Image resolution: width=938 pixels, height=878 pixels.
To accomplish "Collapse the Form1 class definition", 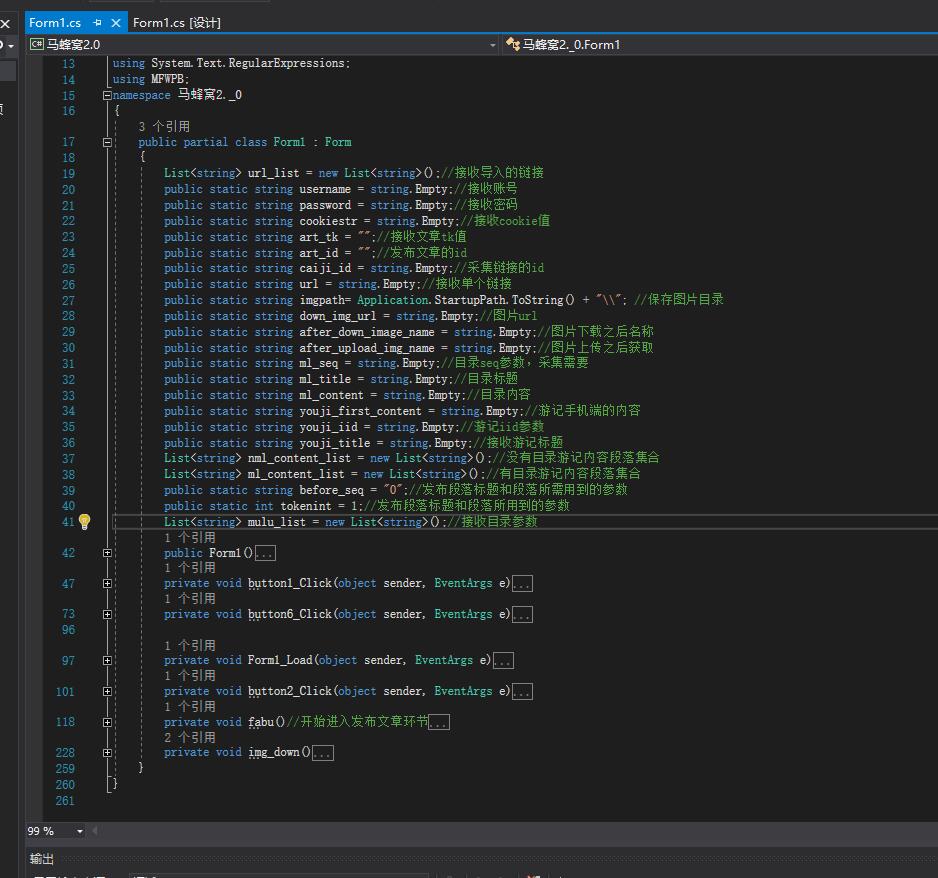I will (x=107, y=142).
